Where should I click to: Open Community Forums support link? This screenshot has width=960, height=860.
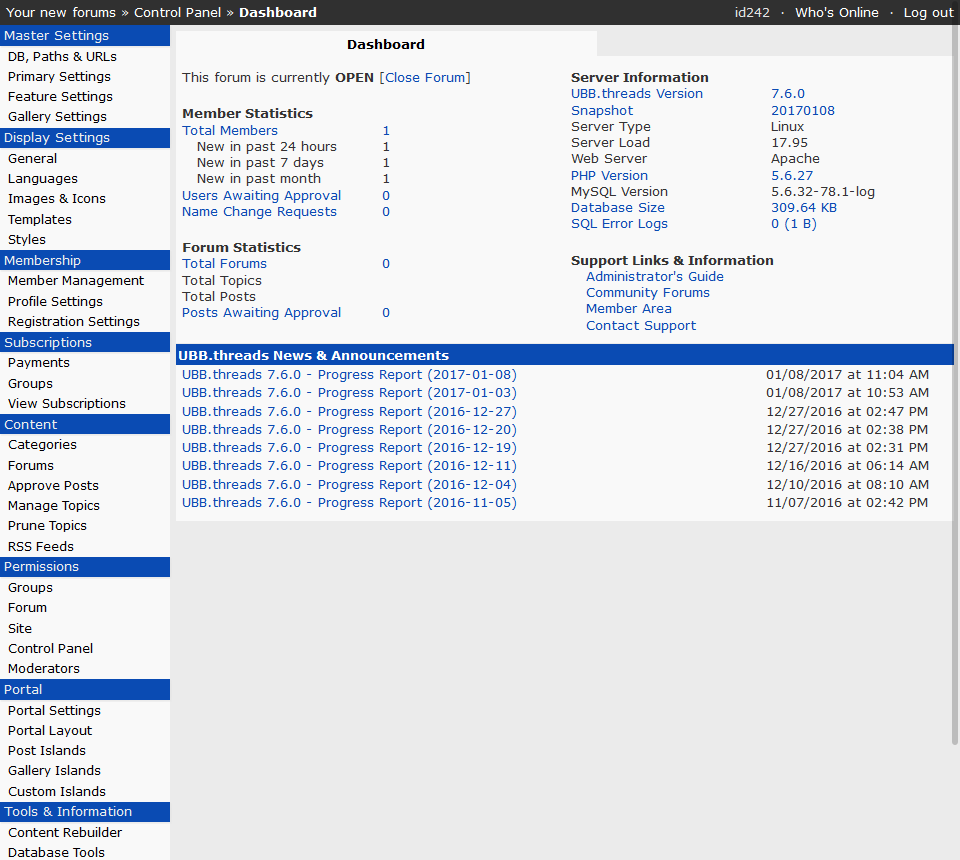pyautogui.click(x=648, y=293)
